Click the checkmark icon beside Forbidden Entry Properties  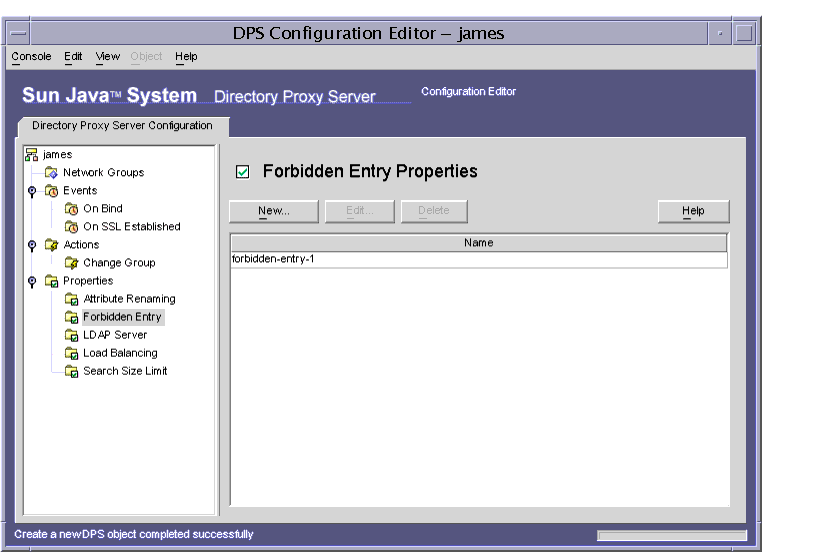[x=243, y=171]
